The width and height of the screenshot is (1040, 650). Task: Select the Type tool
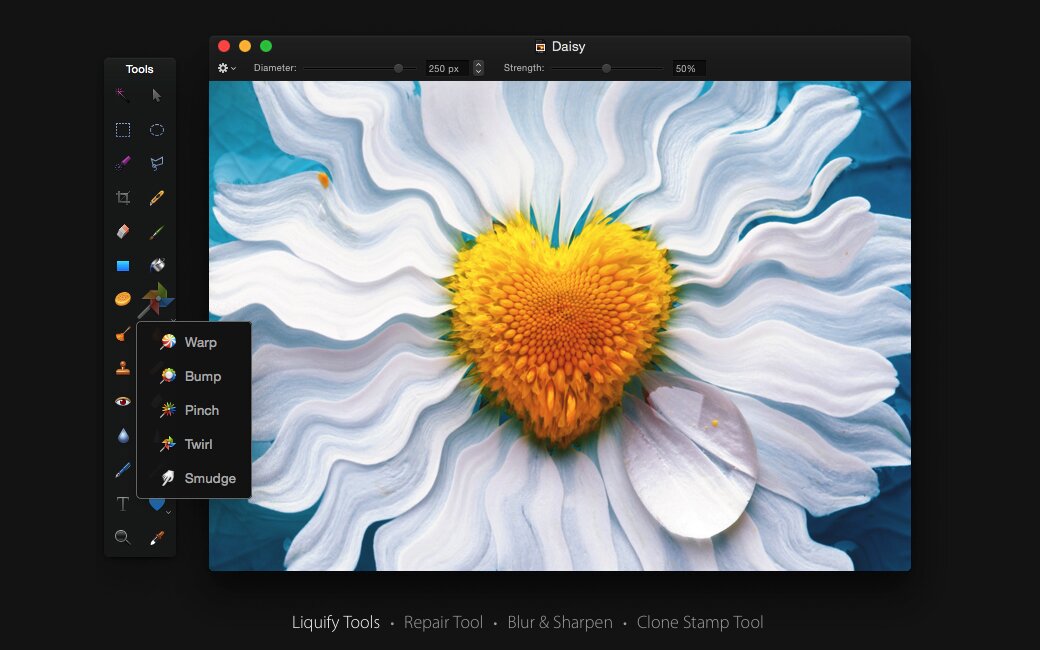[x=123, y=504]
